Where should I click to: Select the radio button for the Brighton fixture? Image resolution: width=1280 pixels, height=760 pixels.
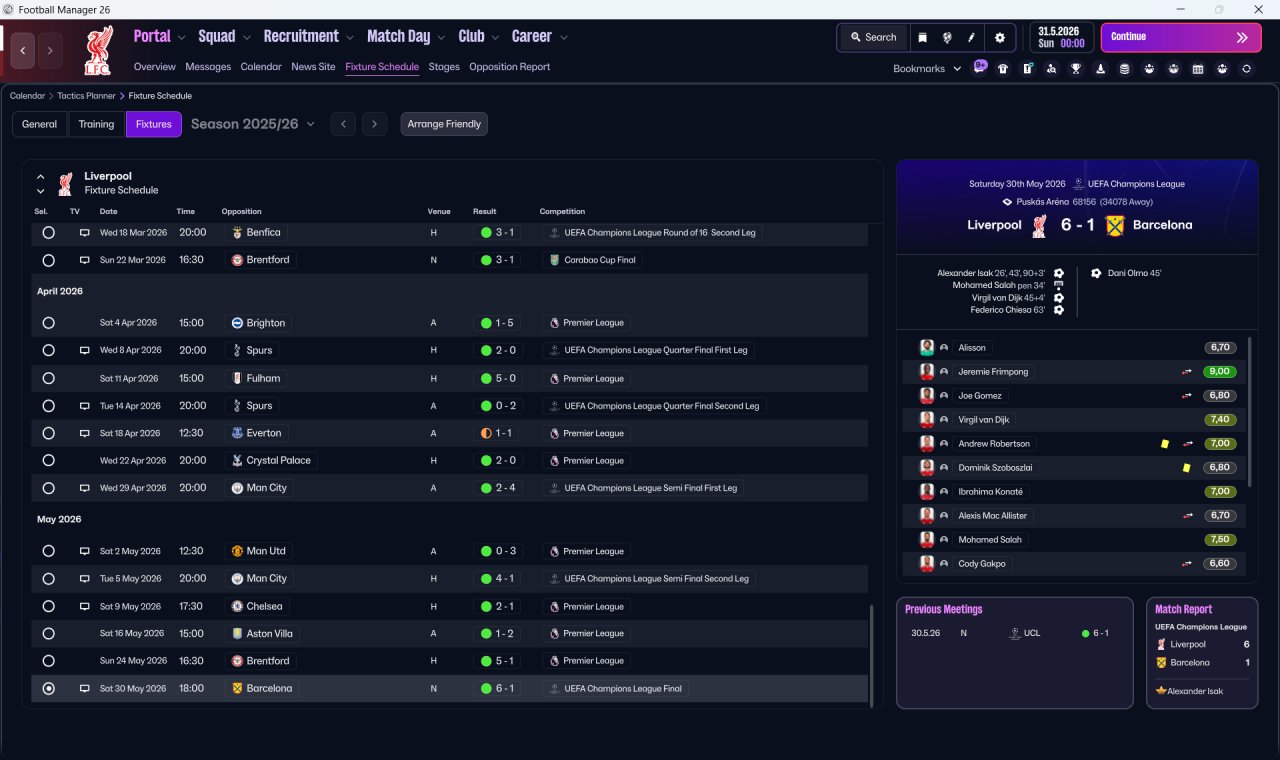(48, 323)
